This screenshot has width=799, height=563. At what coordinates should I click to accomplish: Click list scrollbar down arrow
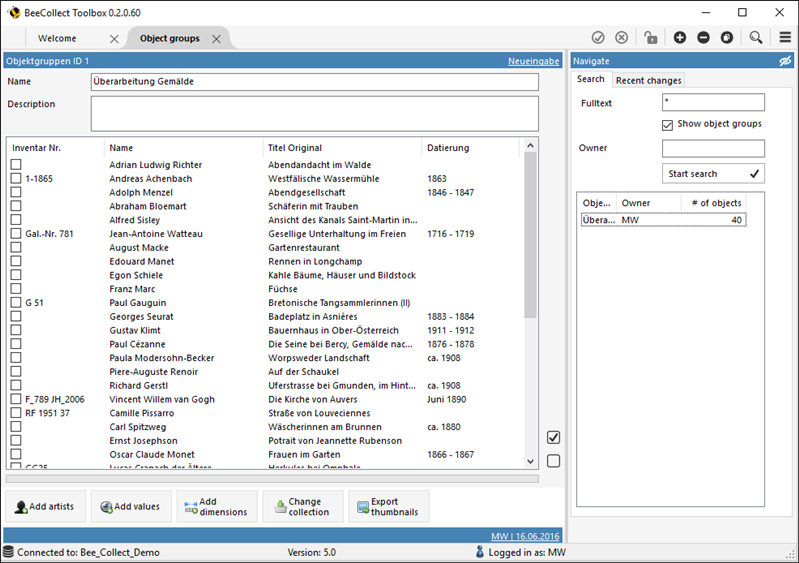530,462
